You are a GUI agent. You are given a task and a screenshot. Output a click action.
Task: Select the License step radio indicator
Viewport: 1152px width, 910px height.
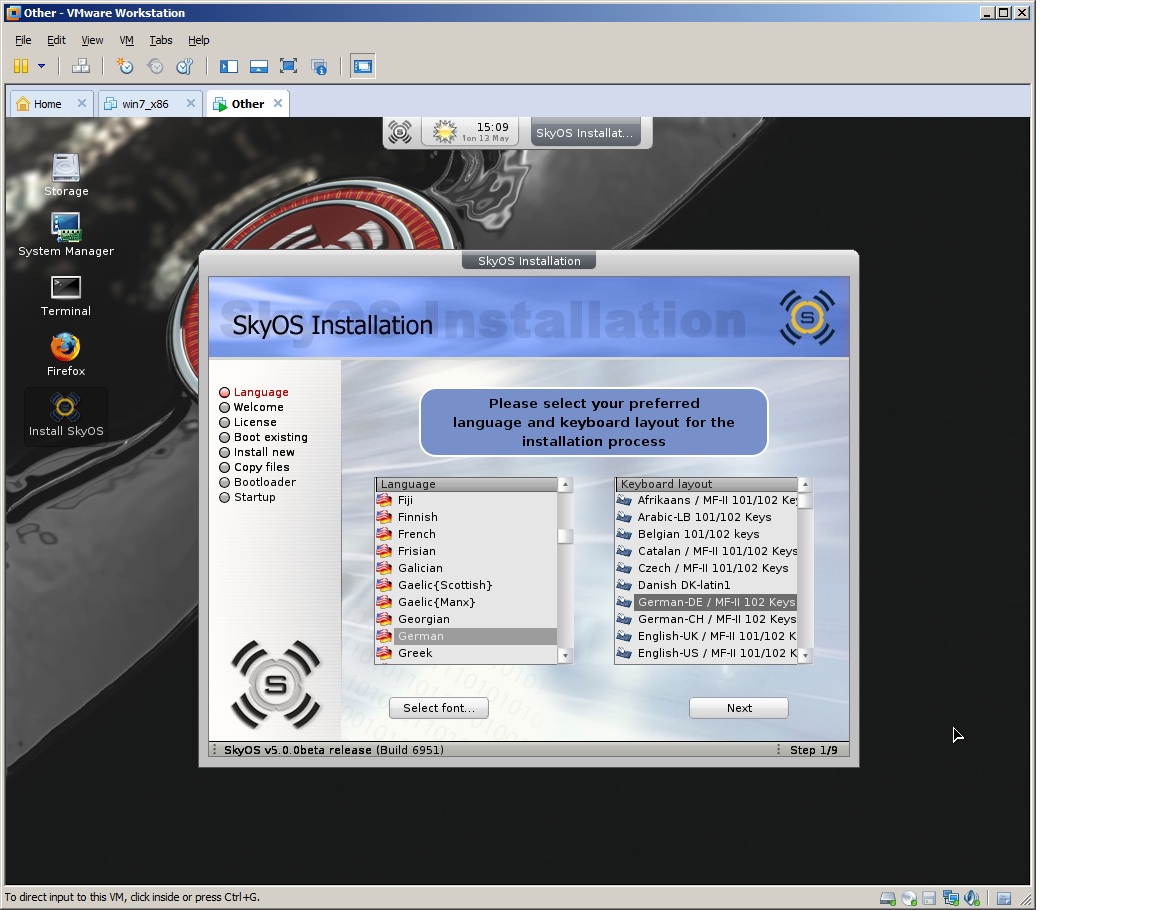point(225,422)
